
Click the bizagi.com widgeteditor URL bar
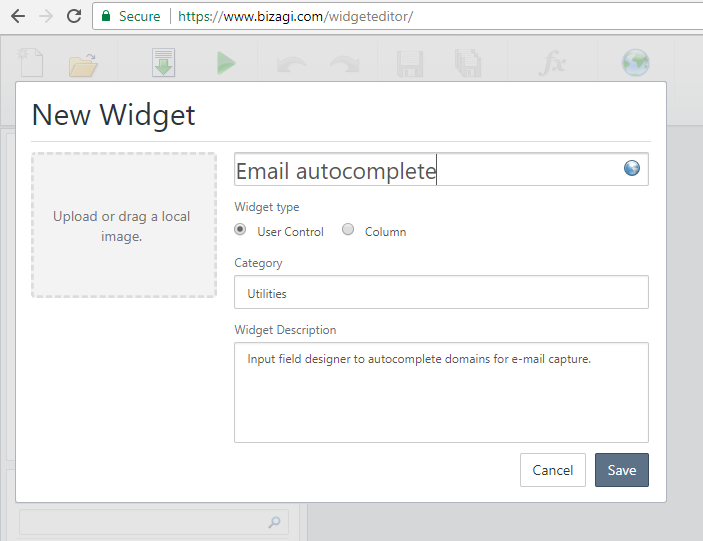[397, 17]
